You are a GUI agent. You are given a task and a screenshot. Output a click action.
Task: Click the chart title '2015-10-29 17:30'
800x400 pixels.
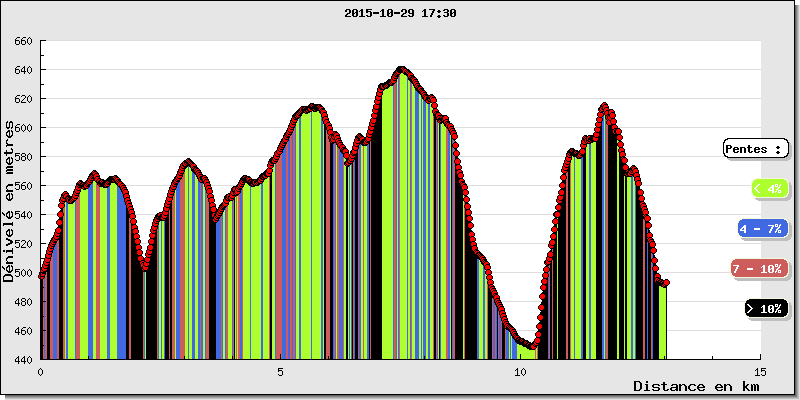400,14
